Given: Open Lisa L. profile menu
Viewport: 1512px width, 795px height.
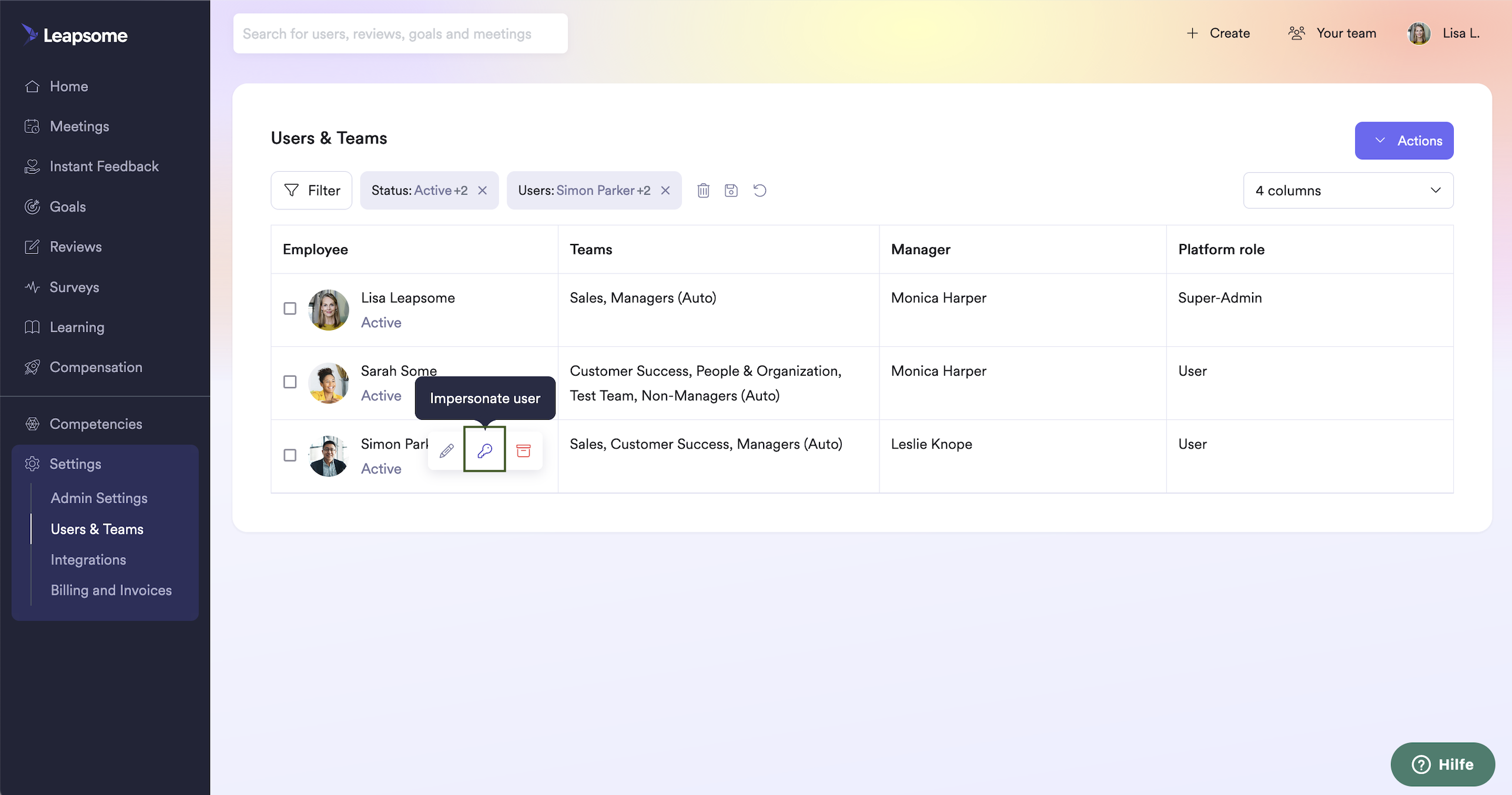Looking at the screenshot, I should [1444, 34].
